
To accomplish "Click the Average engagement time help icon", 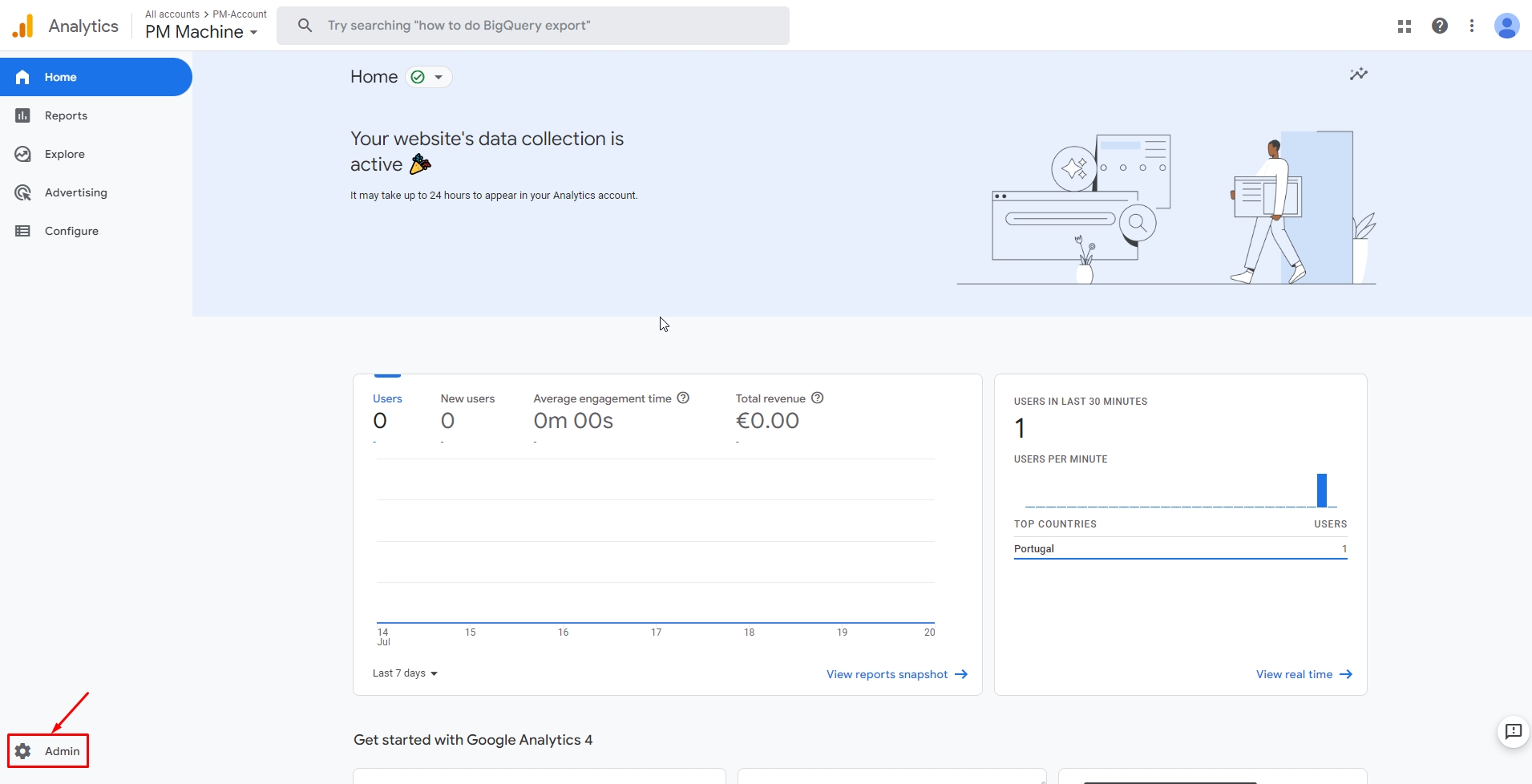I will [x=683, y=398].
